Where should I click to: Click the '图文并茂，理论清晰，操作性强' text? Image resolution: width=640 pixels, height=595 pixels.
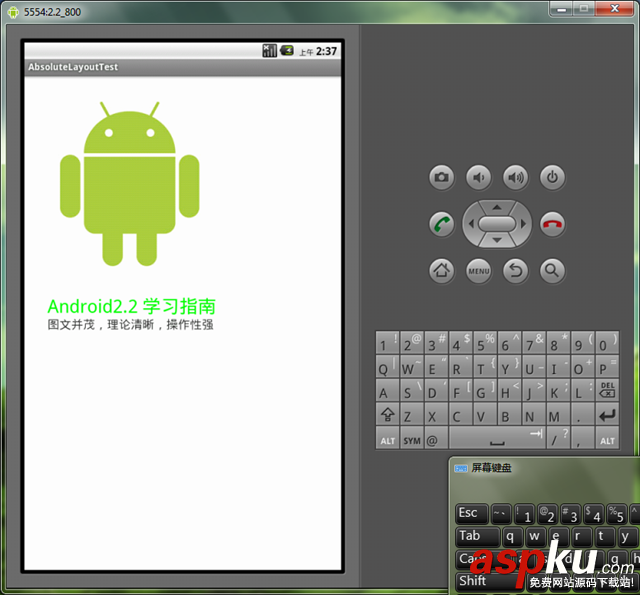(130, 325)
